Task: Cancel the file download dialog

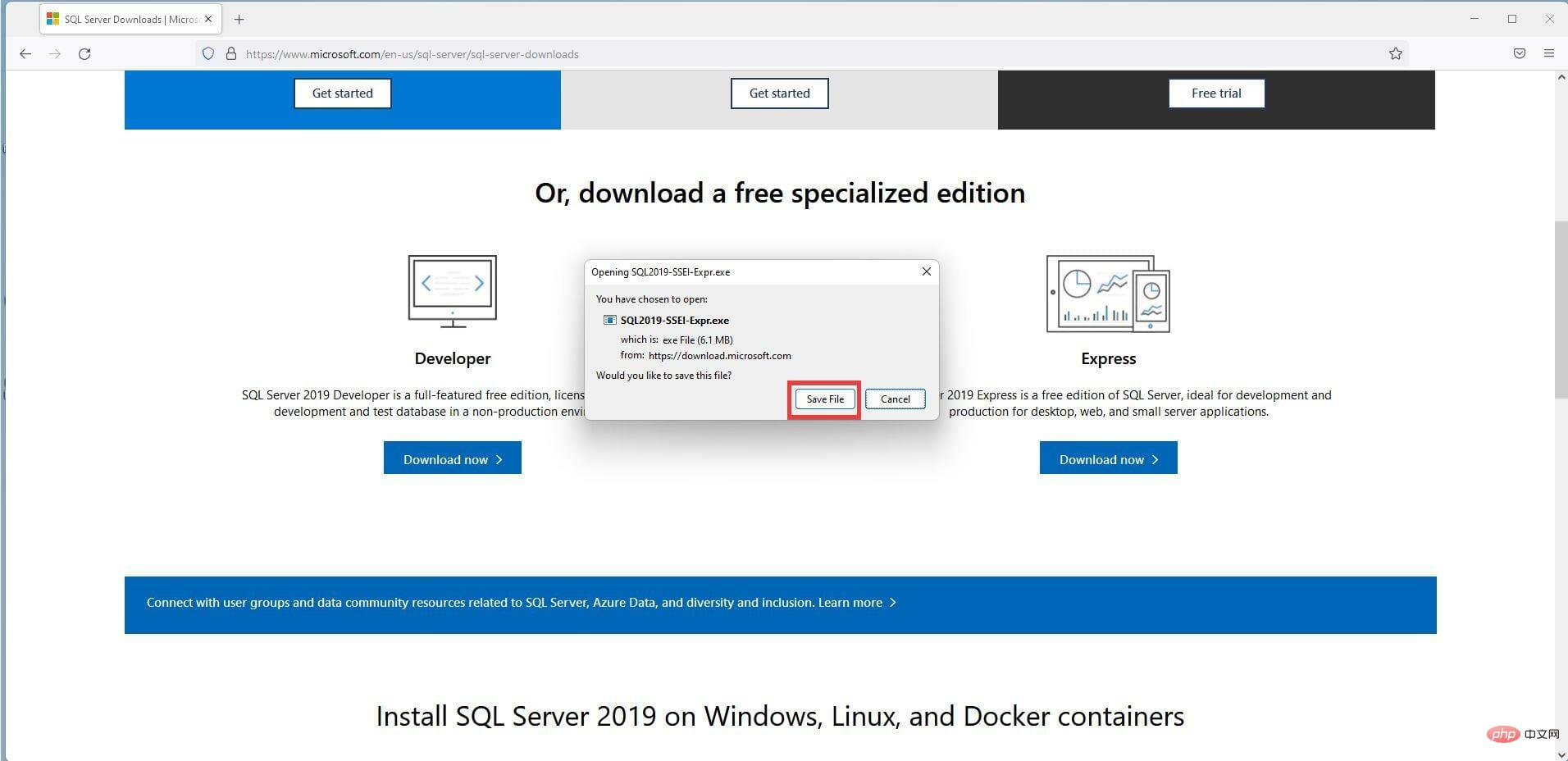Action: coord(895,399)
